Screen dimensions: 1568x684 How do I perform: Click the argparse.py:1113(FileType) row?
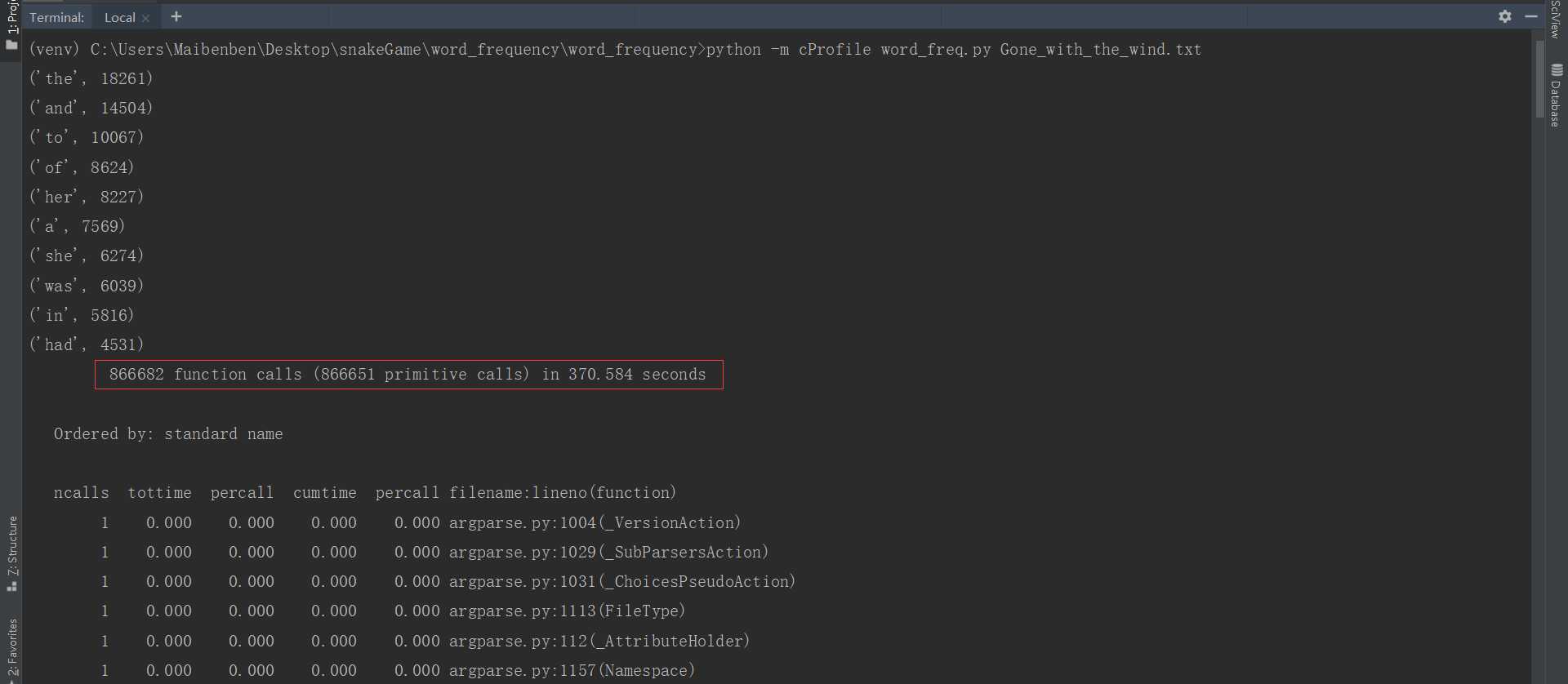click(393, 611)
